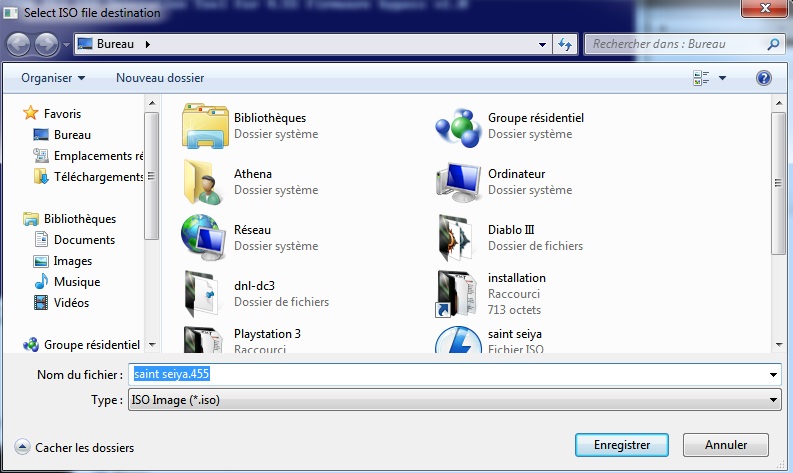Viewport: 793px width, 473px height.
Task: Click the Ordinateur computer icon
Action: (x=459, y=181)
